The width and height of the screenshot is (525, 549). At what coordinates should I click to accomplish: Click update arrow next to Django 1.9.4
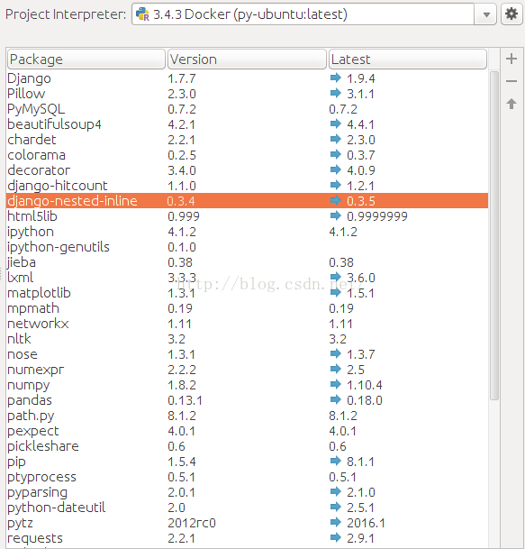pos(335,78)
